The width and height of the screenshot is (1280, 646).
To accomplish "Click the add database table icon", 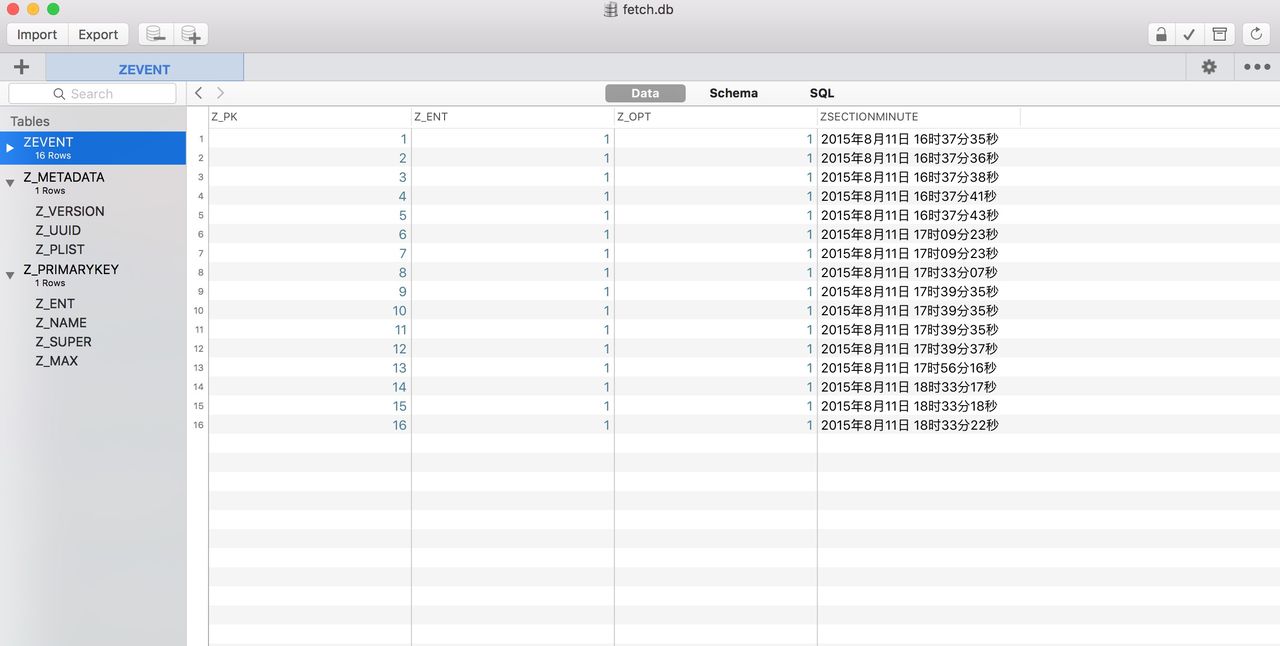I will click(190, 34).
